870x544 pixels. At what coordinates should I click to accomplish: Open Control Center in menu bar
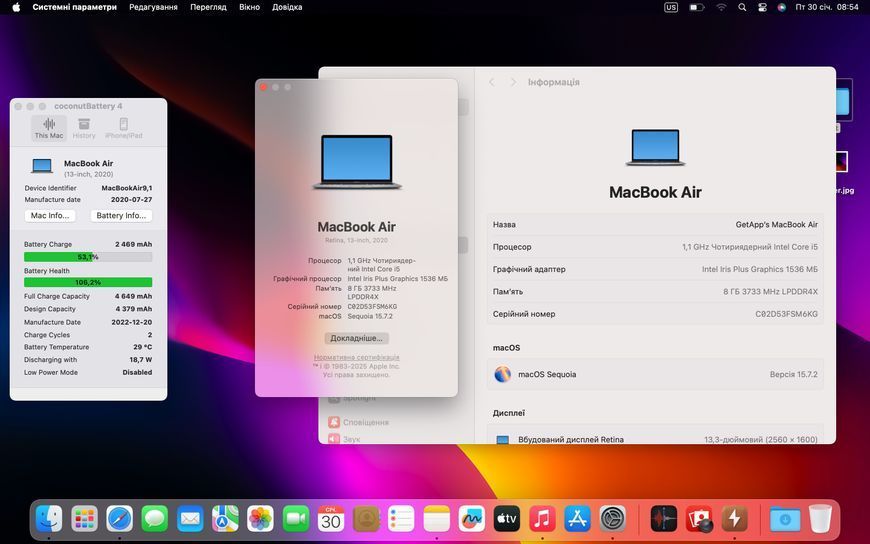click(762, 7)
